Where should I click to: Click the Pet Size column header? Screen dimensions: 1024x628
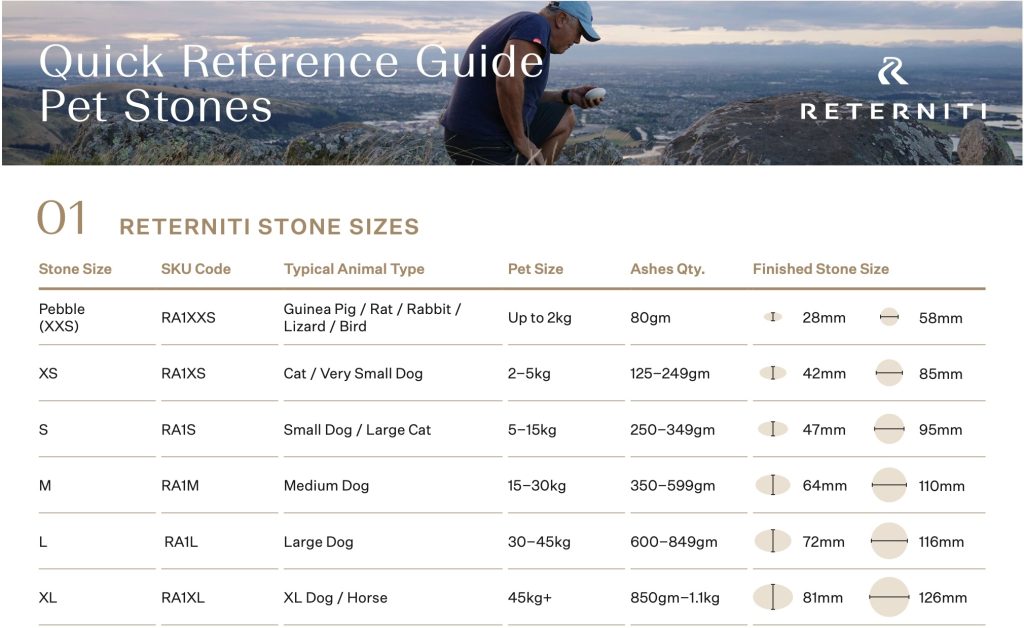[536, 269]
